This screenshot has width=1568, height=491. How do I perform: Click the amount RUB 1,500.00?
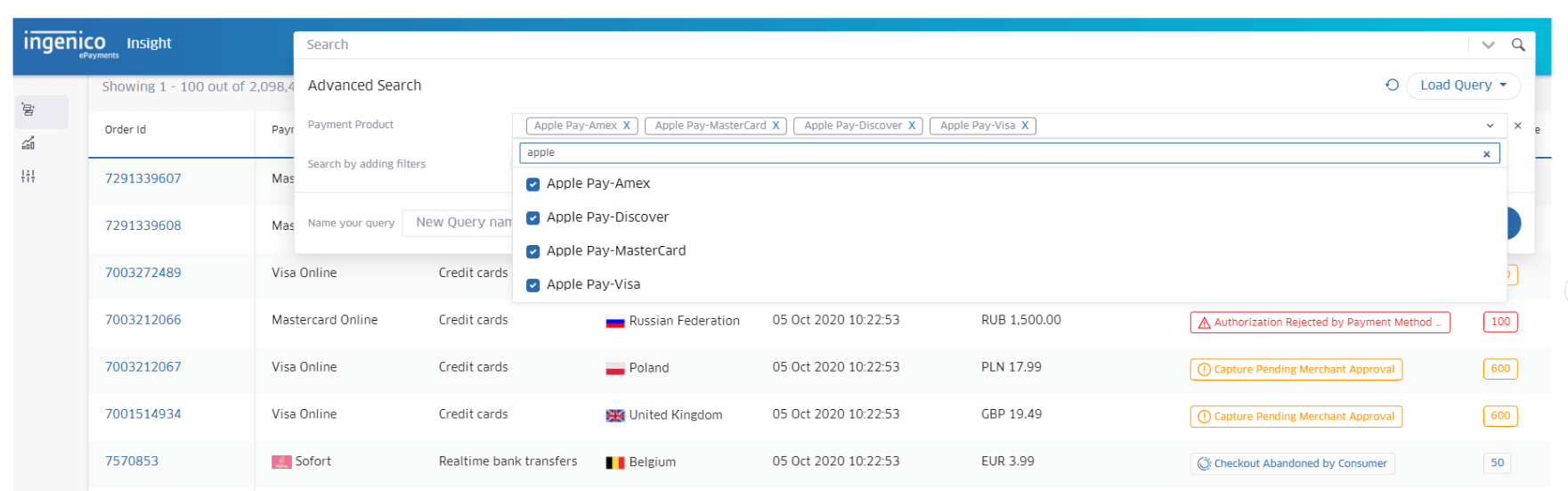point(1021,320)
